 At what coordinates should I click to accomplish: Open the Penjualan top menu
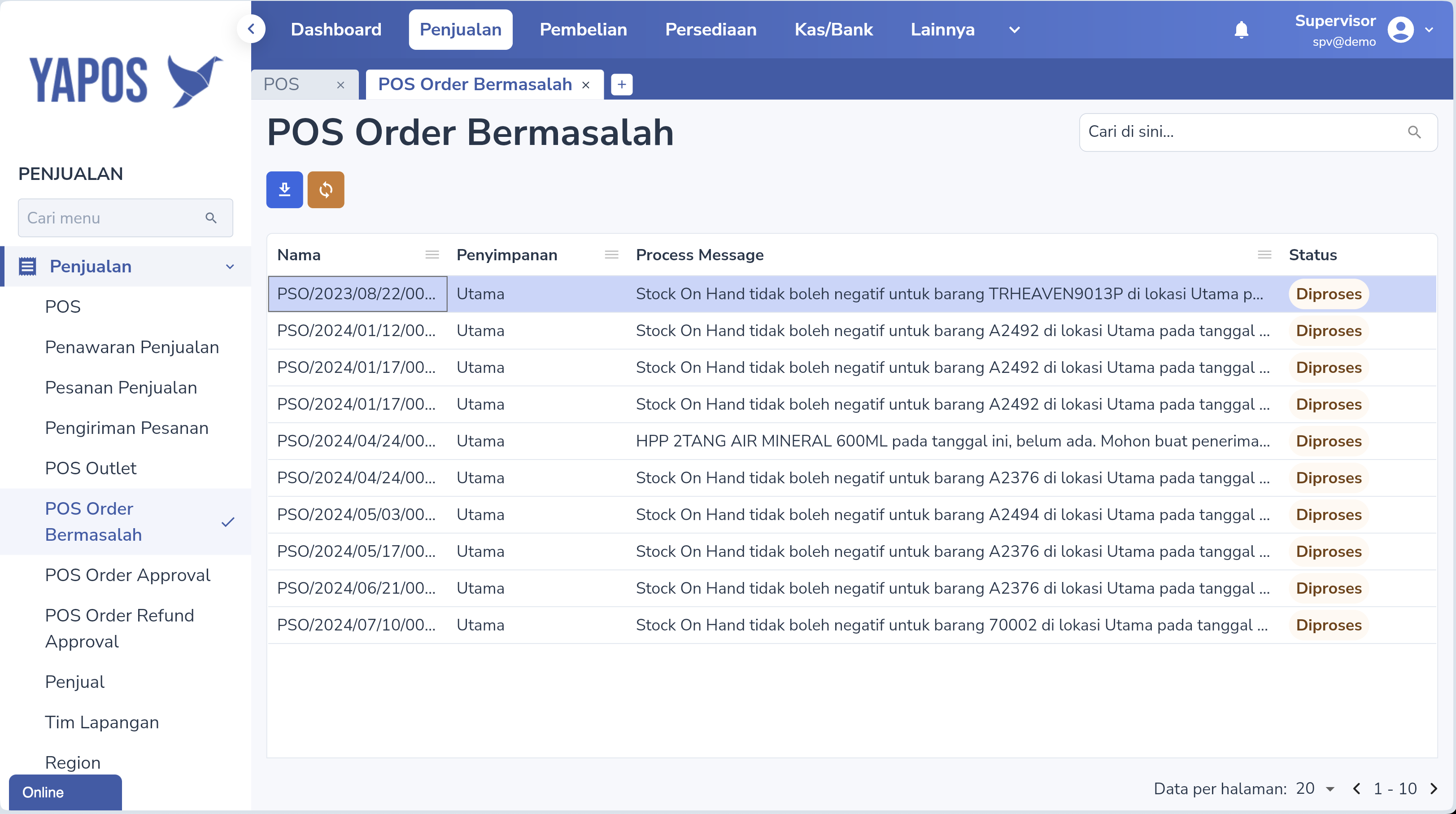(x=460, y=30)
